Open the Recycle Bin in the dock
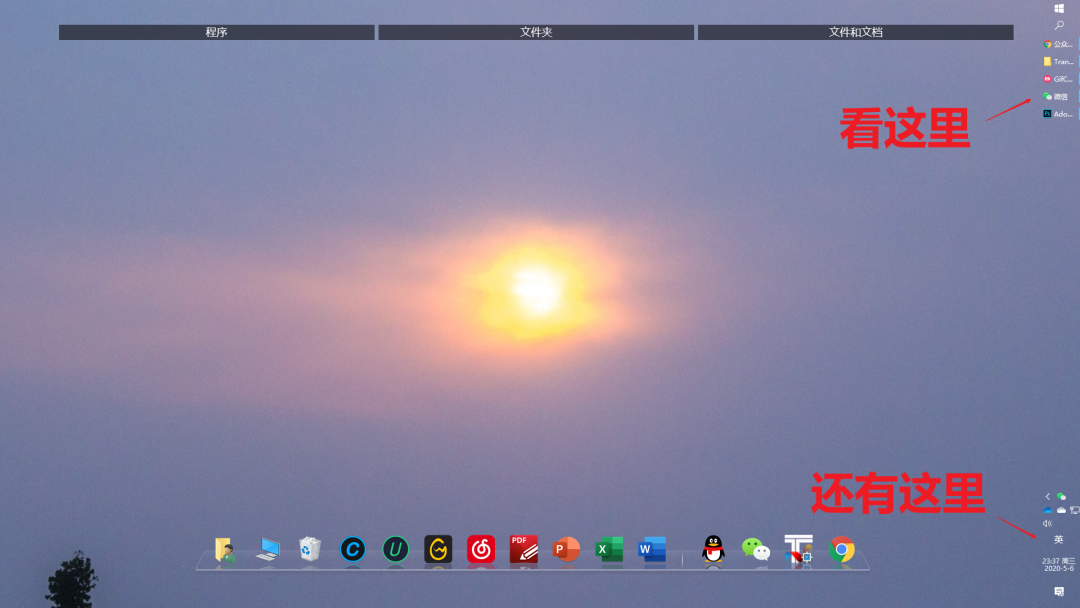The width and height of the screenshot is (1080, 608). pyautogui.click(x=309, y=548)
